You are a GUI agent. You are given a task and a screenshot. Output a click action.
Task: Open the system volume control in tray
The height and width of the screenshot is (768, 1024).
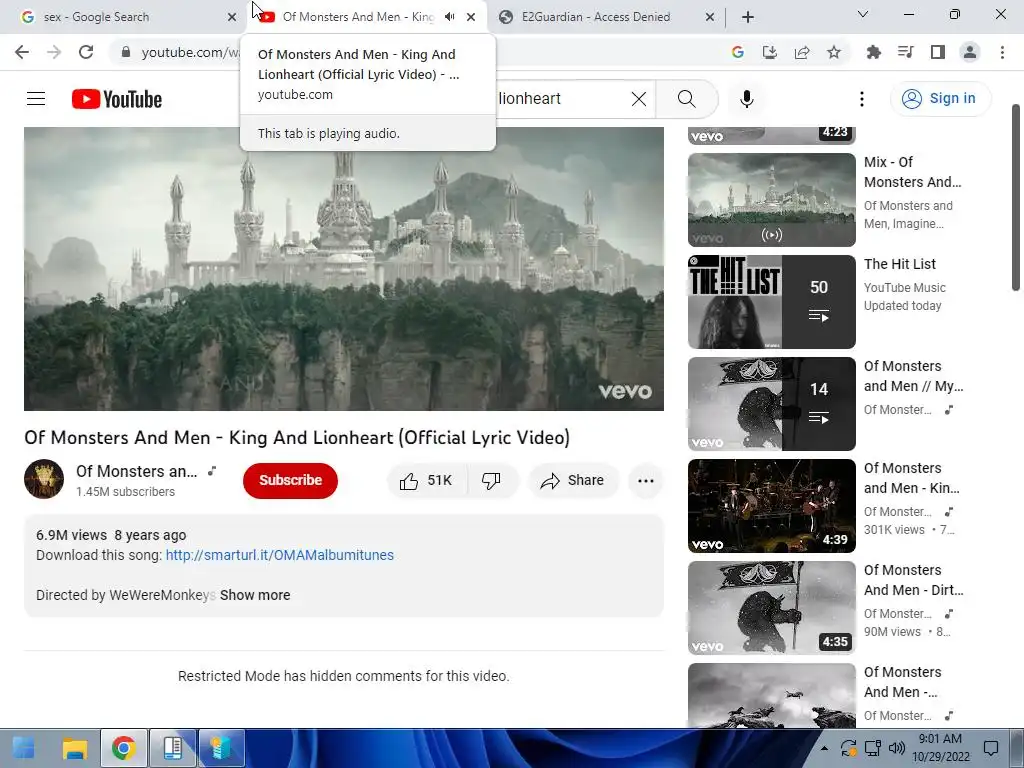(x=897, y=748)
